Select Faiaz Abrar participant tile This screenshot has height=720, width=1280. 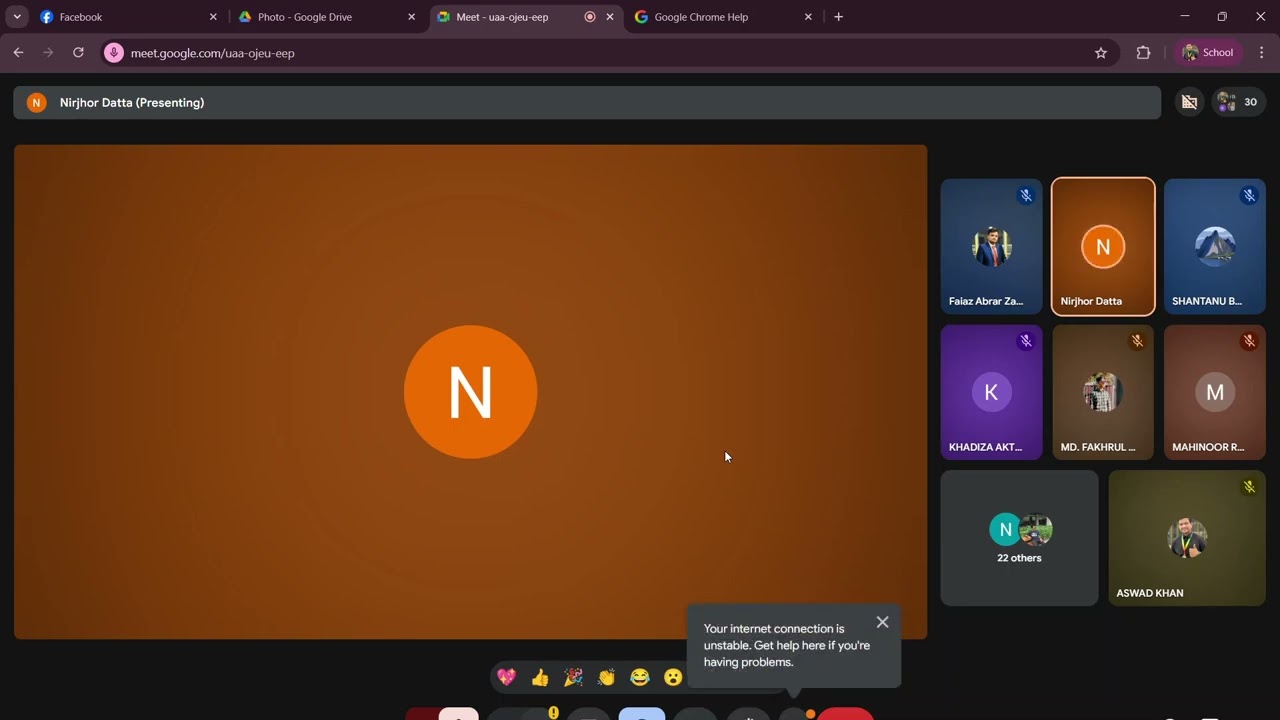click(x=991, y=247)
